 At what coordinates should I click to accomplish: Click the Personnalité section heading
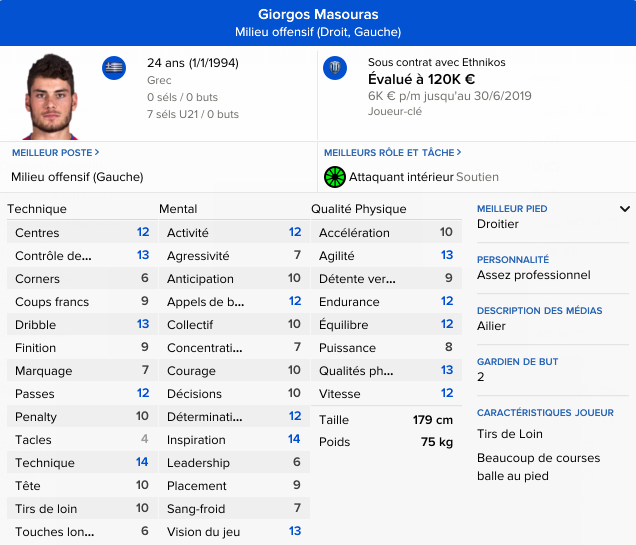(513, 259)
